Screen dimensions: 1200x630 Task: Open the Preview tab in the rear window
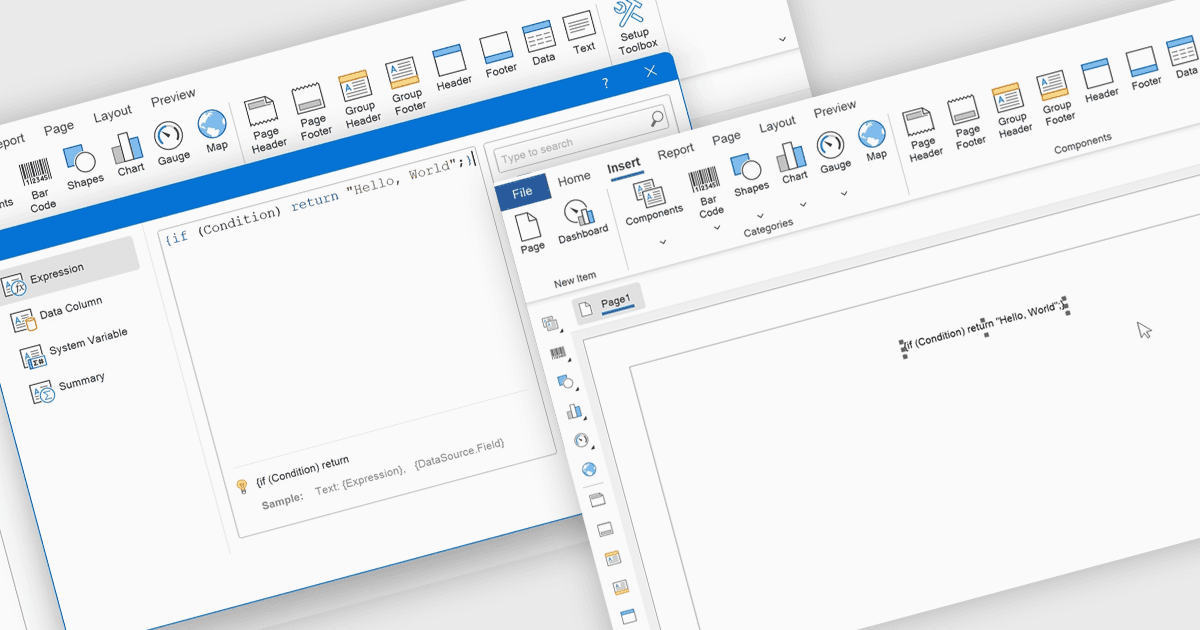[x=172, y=98]
